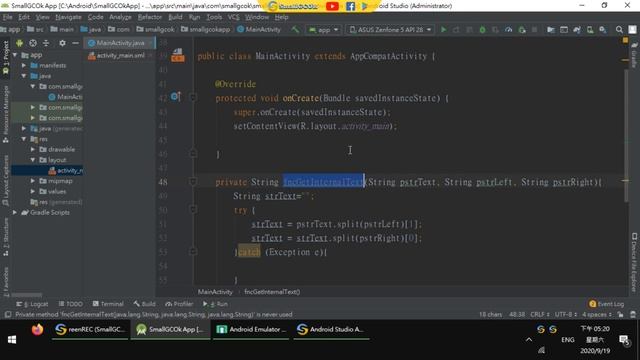The image size is (640, 360).
Task: Collapse the layout folder arrow
Action: 33,160
